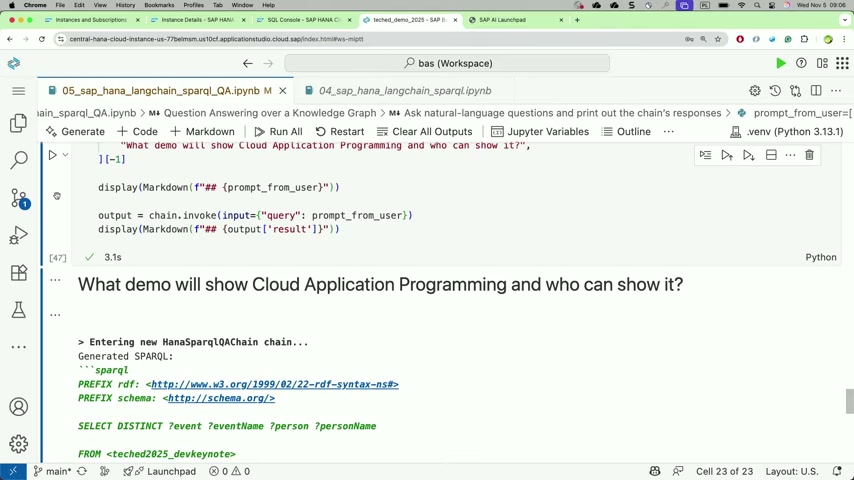This screenshot has width=854, height=480.
Task: Open Chrome tab list chevron
Action: point(845,20)
